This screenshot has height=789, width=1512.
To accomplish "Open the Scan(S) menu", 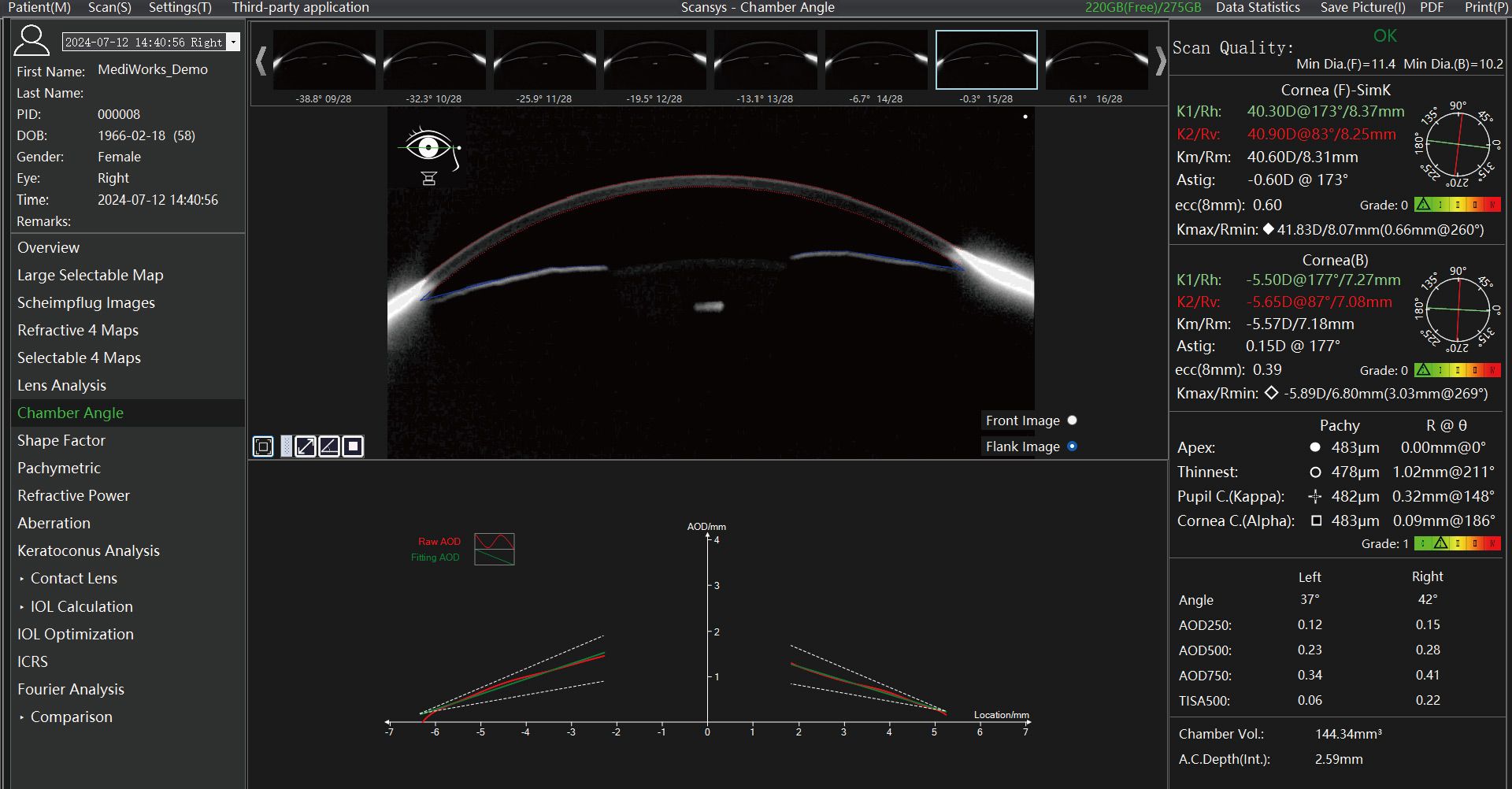I will [109, 7].
